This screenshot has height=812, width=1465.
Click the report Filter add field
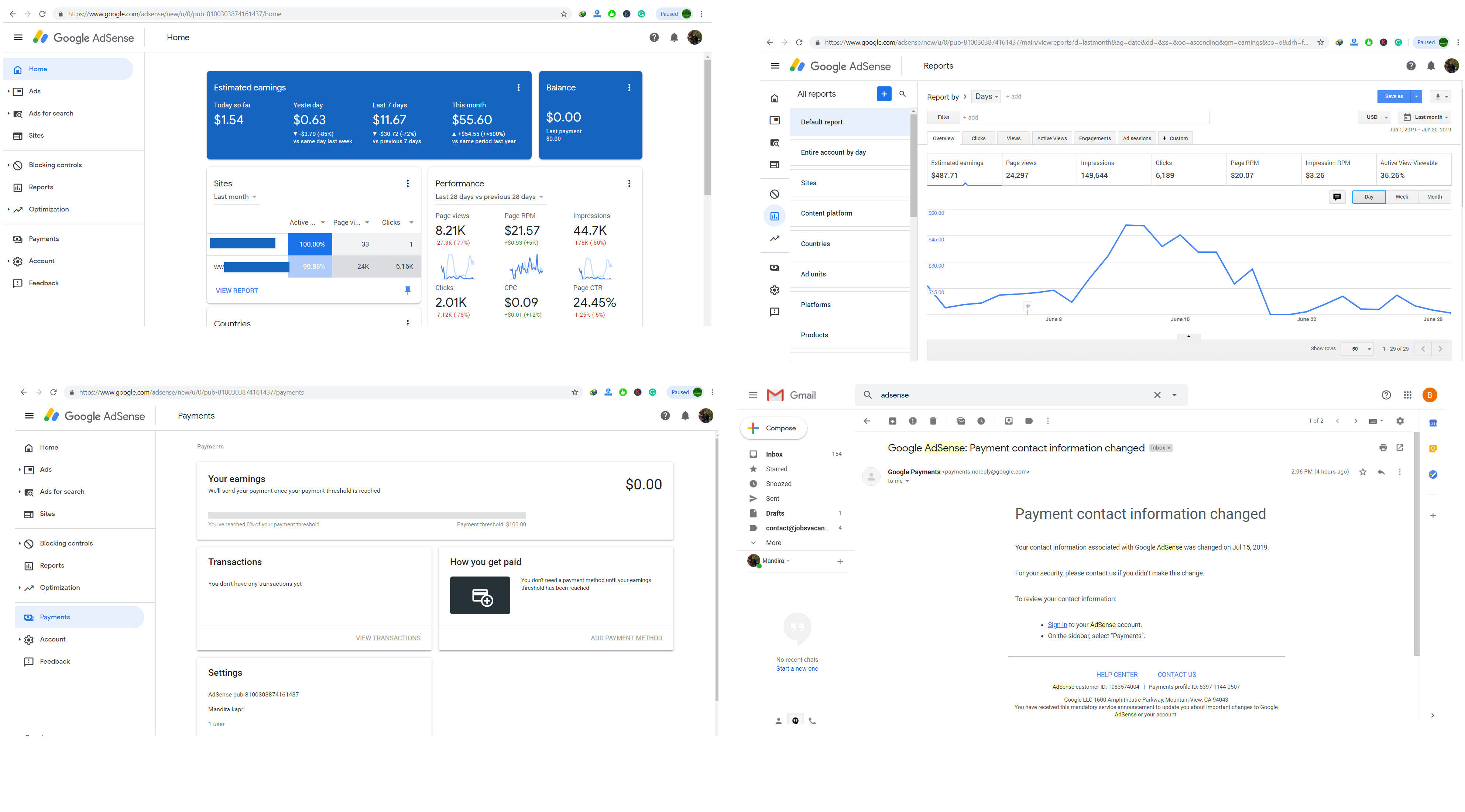tap(1083, 117)
